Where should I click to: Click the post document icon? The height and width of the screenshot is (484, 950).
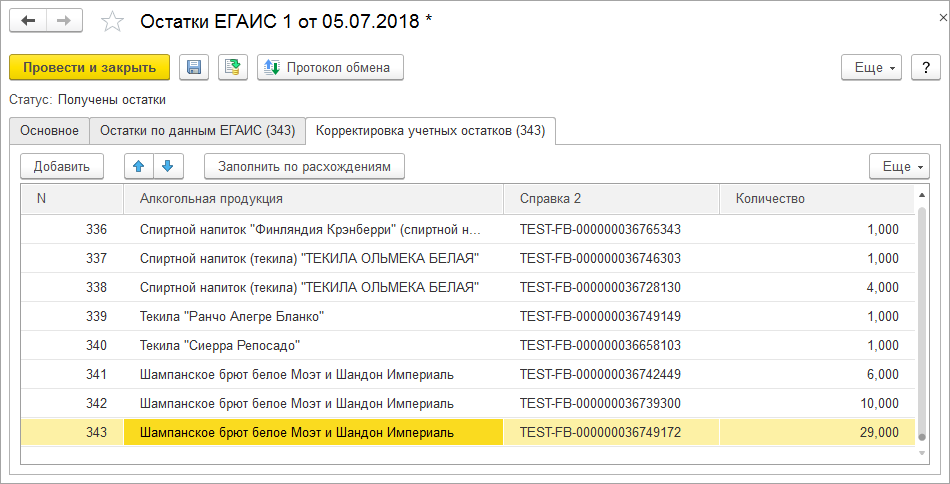tap(233, 68)
